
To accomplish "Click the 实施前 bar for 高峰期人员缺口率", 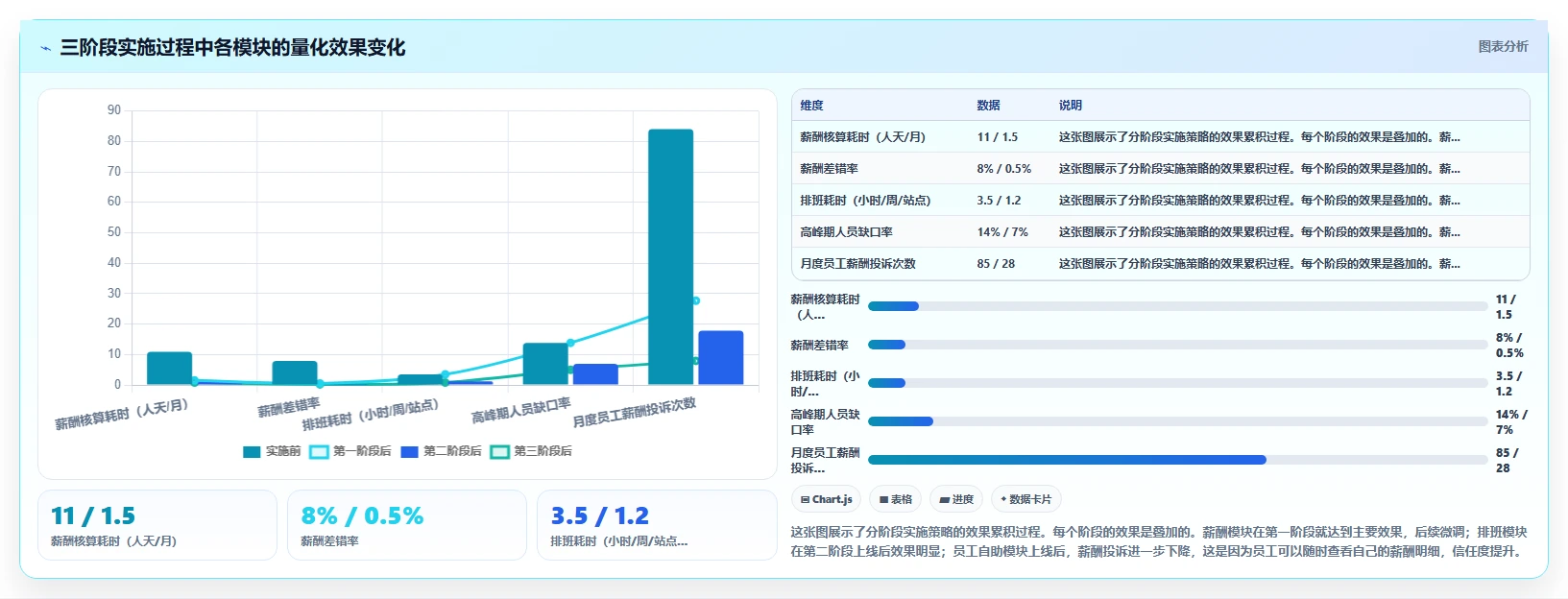I will [x=545, y=364].
